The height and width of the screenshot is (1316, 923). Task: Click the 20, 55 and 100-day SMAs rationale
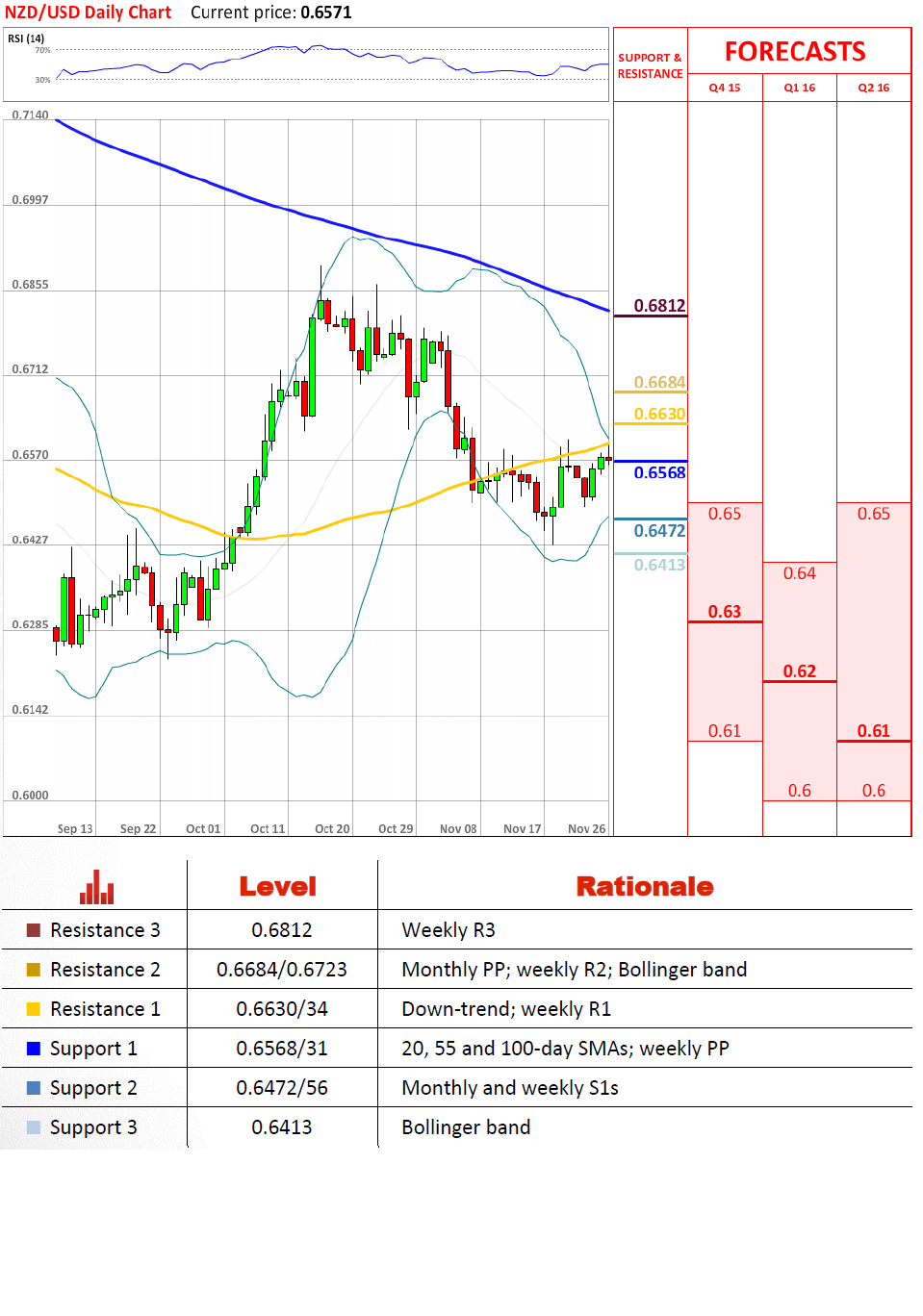coord(565,1049)
